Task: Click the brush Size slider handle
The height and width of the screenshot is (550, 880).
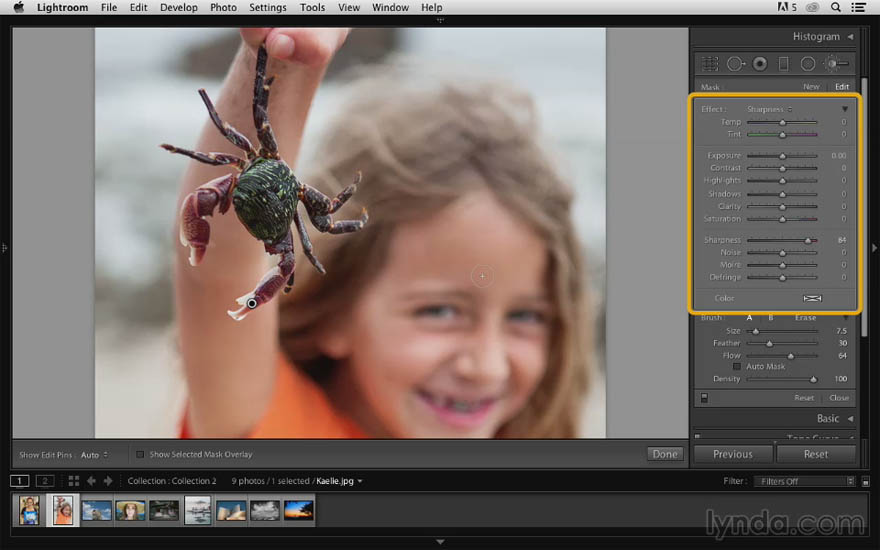Action: tap(756, 331)
